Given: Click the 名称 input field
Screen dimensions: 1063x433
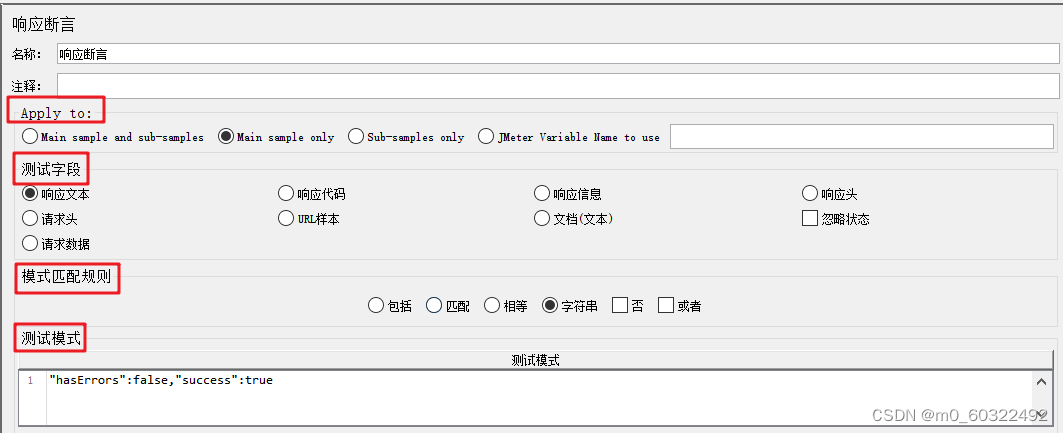Looking at the screenshot, I should 559,54.
